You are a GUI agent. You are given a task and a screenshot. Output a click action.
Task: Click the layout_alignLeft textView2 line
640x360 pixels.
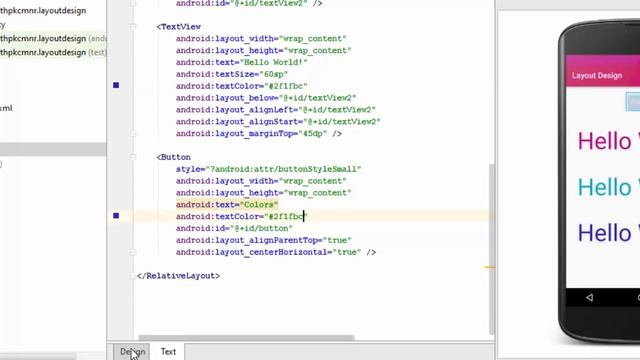click(x=276, y=110)
